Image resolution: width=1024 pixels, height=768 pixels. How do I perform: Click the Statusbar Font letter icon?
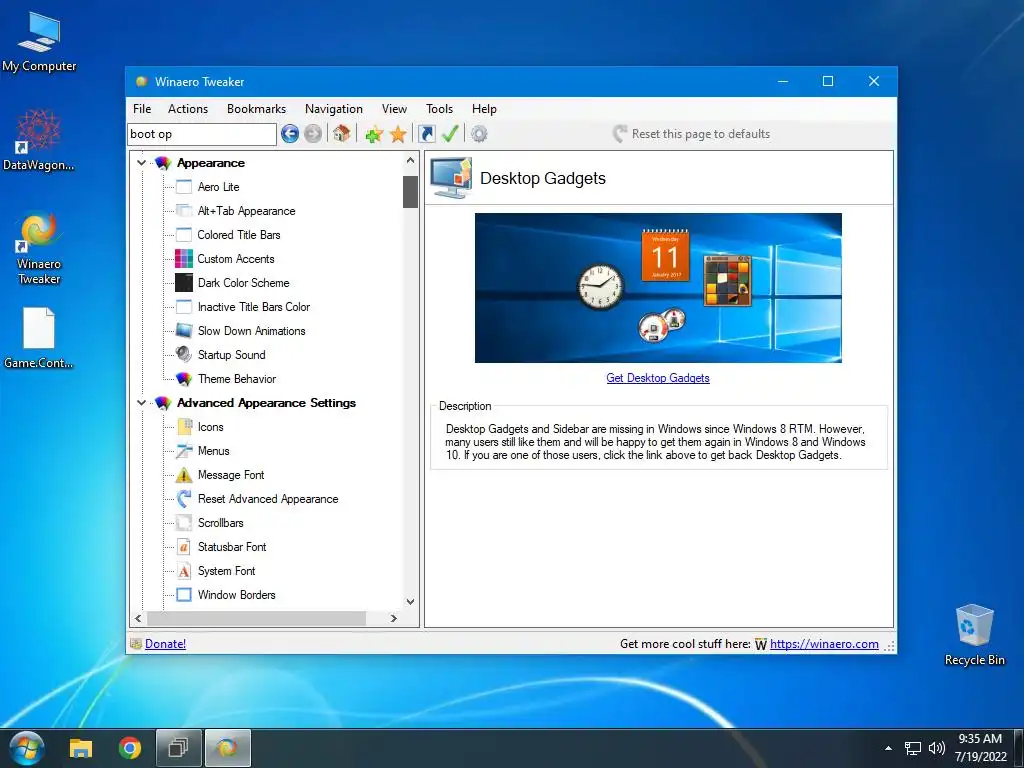point(184,547)
